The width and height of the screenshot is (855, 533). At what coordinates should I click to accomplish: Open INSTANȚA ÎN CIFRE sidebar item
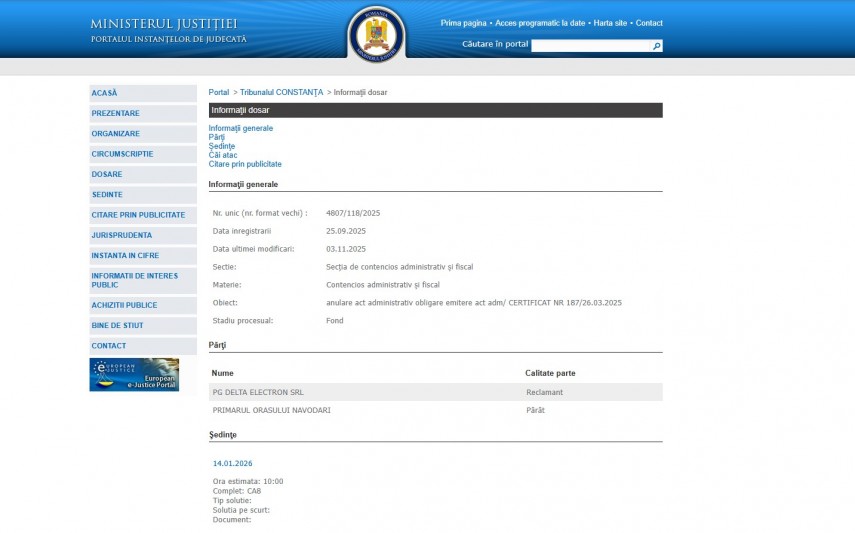(125, 255)
